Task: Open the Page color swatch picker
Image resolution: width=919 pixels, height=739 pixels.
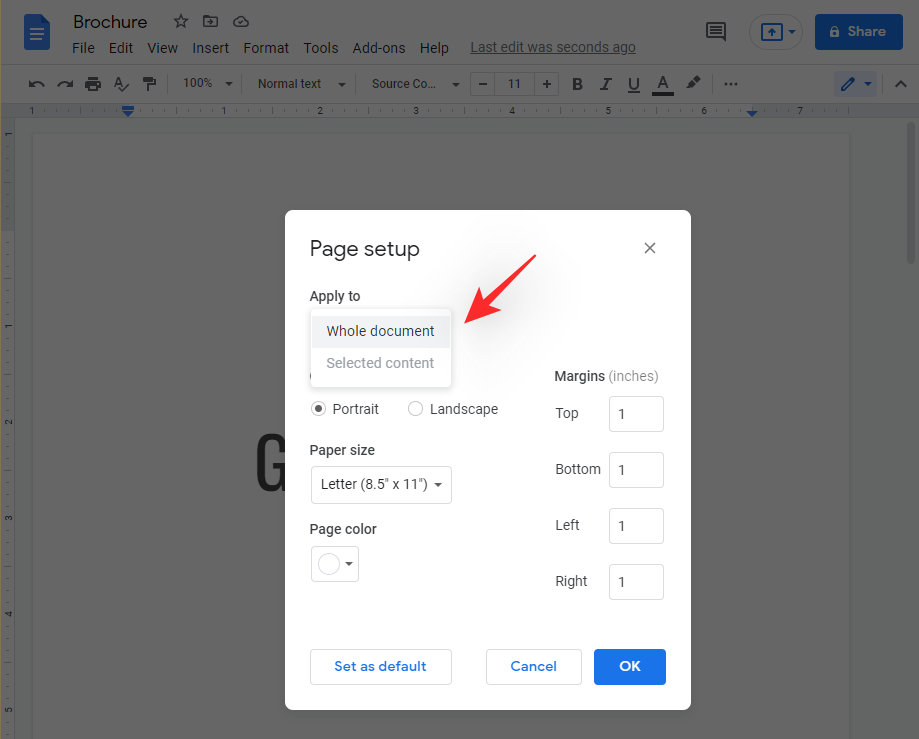Action: pyautogui.click(x=334, y=564)
